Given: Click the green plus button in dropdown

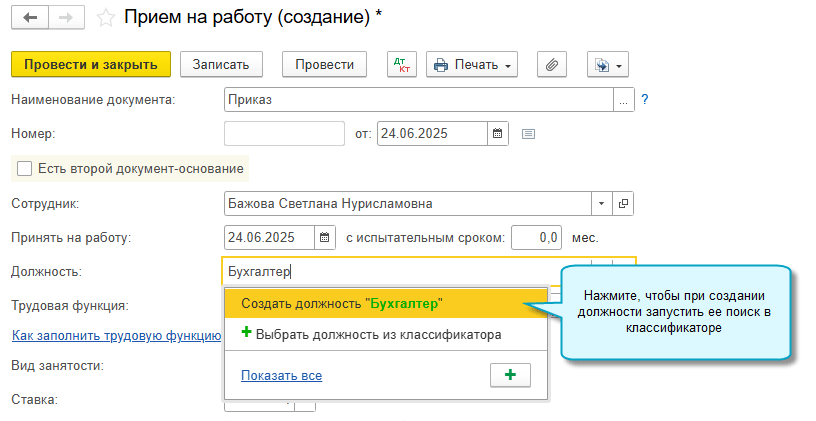Looking at the screenshot, I should (510, 375).
